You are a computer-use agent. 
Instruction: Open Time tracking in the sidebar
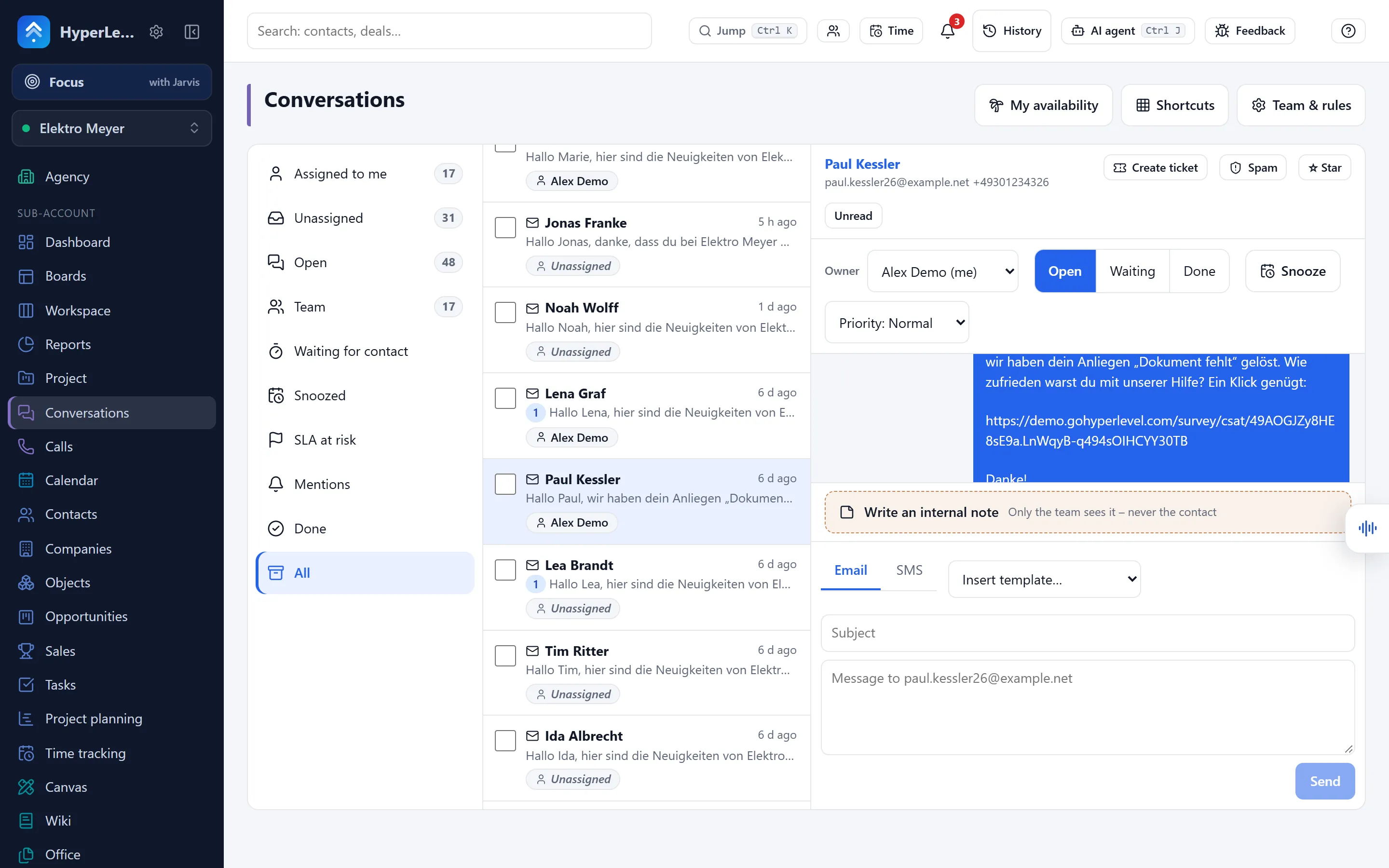112,753
